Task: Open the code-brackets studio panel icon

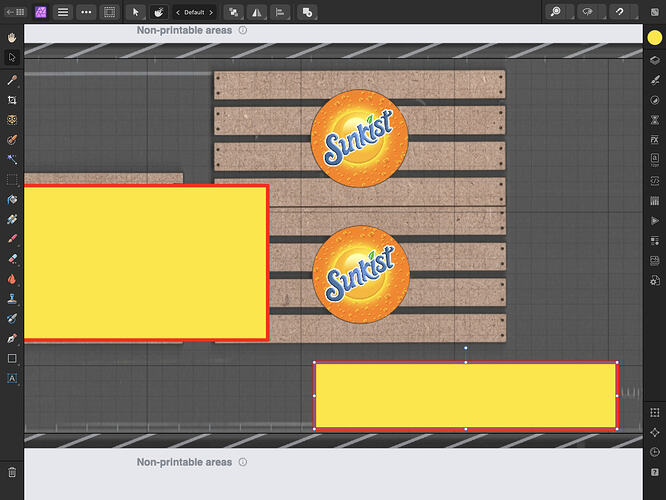Action: tap(655, 180)
